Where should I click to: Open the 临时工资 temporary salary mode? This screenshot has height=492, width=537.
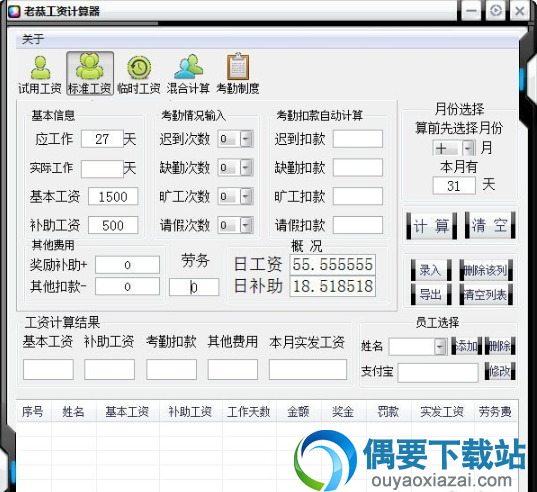(139, 74)
